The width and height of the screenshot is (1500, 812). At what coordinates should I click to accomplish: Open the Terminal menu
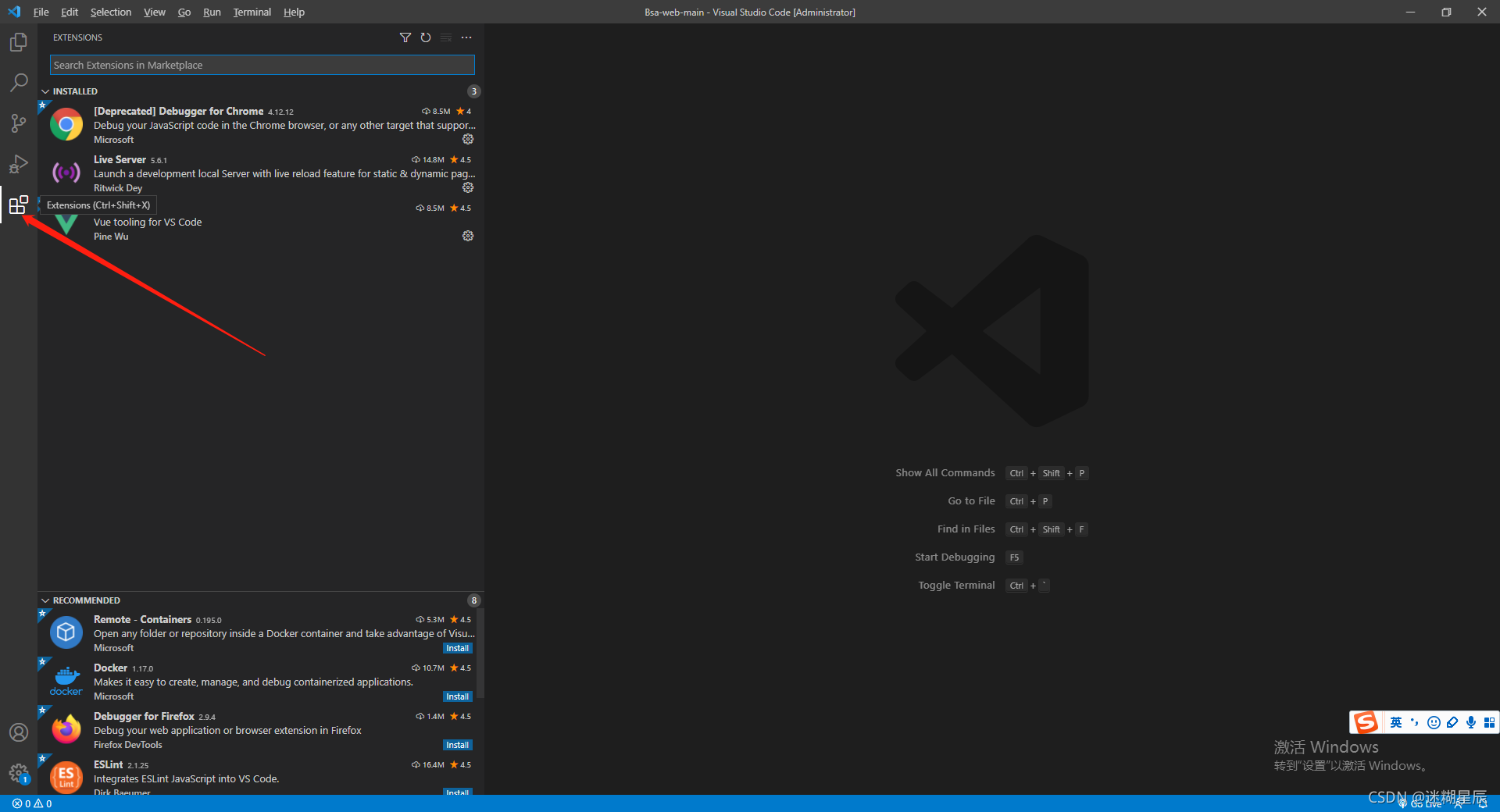(252, 12)
